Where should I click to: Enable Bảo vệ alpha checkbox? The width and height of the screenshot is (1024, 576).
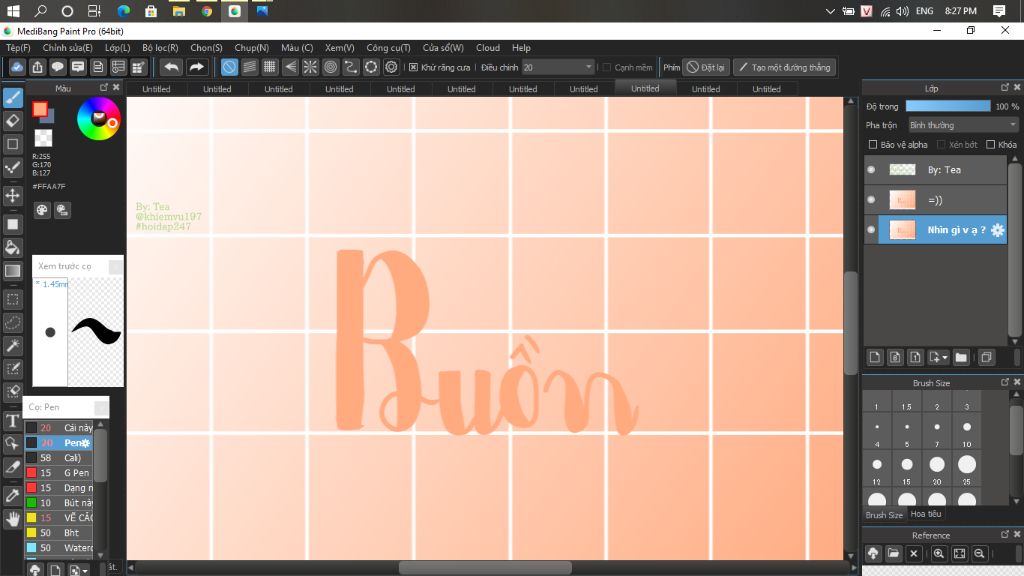872,144
